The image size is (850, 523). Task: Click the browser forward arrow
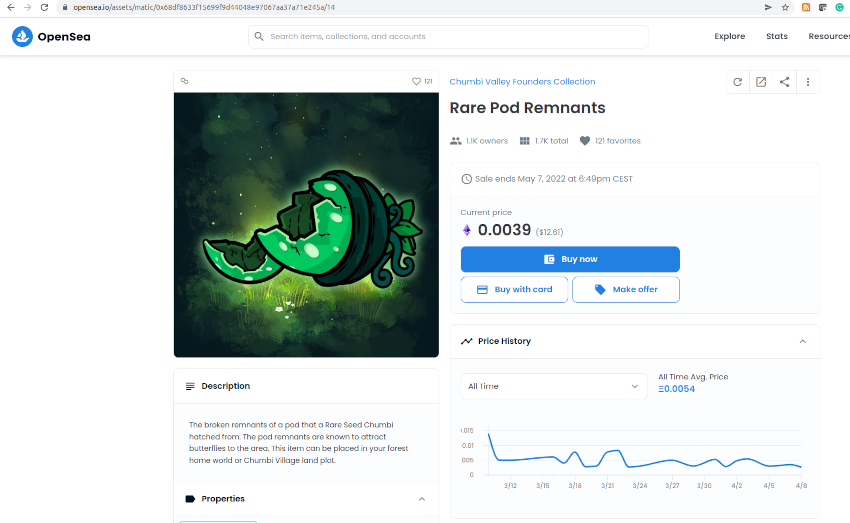[x=28, y=8]
